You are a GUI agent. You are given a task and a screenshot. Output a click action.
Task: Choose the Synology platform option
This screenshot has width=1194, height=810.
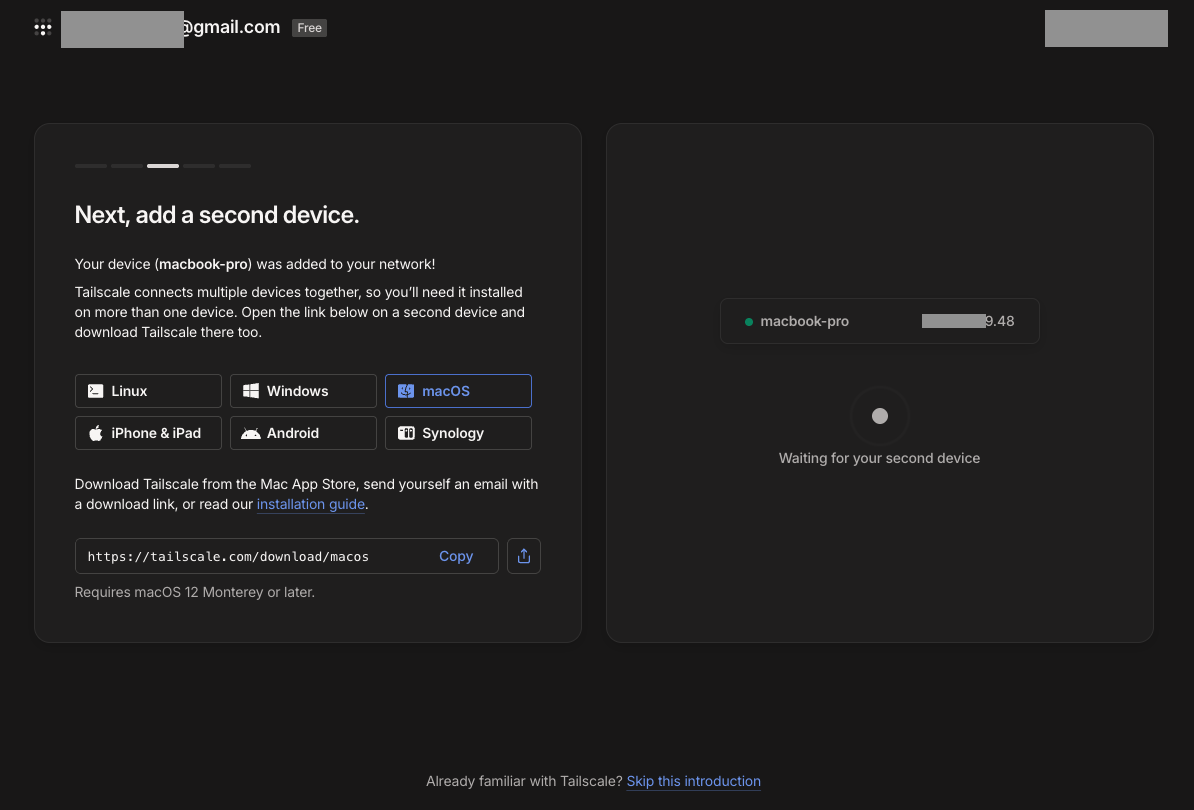tap(458, 433)
